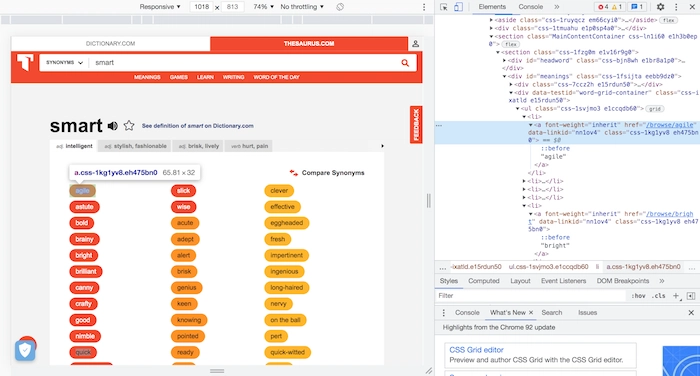Toggle computed styles sidebar icon
The height and width of the screenshot is (376, 700).
pos(691,296)
